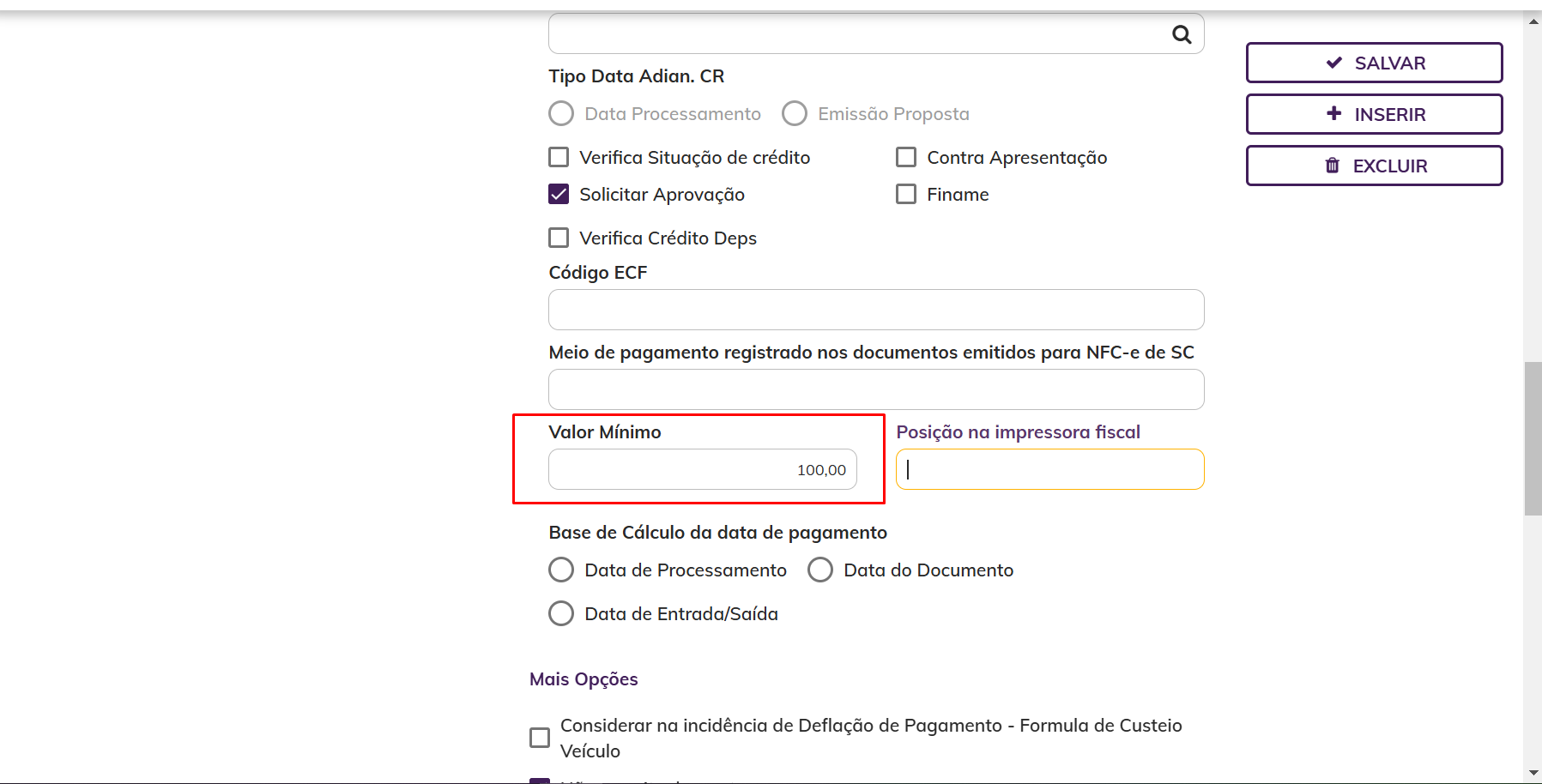Enable Verifica Situação de crédito checkbox
The width and height of the screenshot is (1542, 784).
tap(559, 157)
